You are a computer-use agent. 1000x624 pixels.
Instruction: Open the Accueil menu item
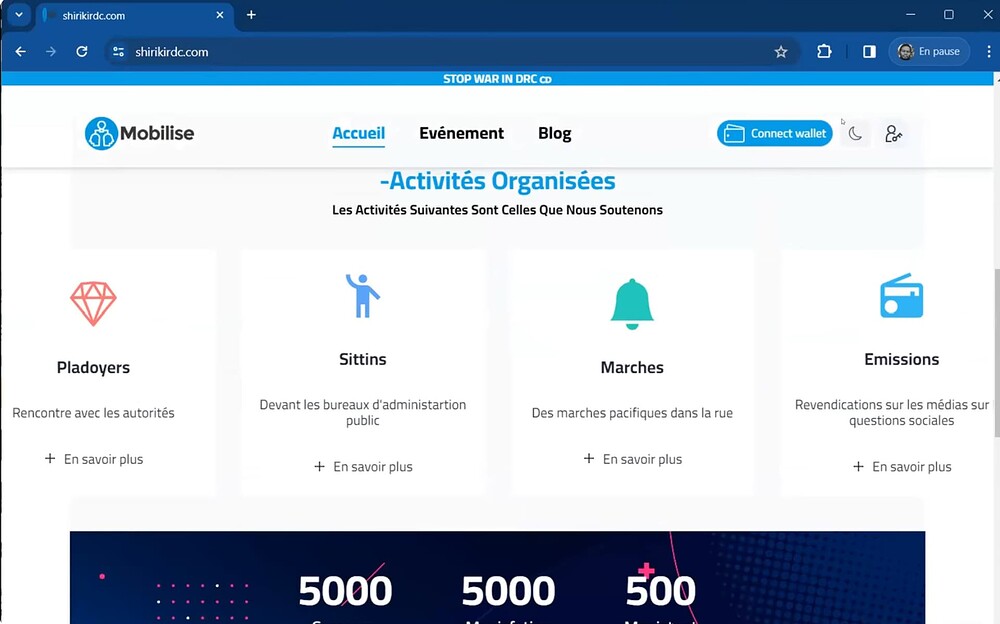click(358, 133)
